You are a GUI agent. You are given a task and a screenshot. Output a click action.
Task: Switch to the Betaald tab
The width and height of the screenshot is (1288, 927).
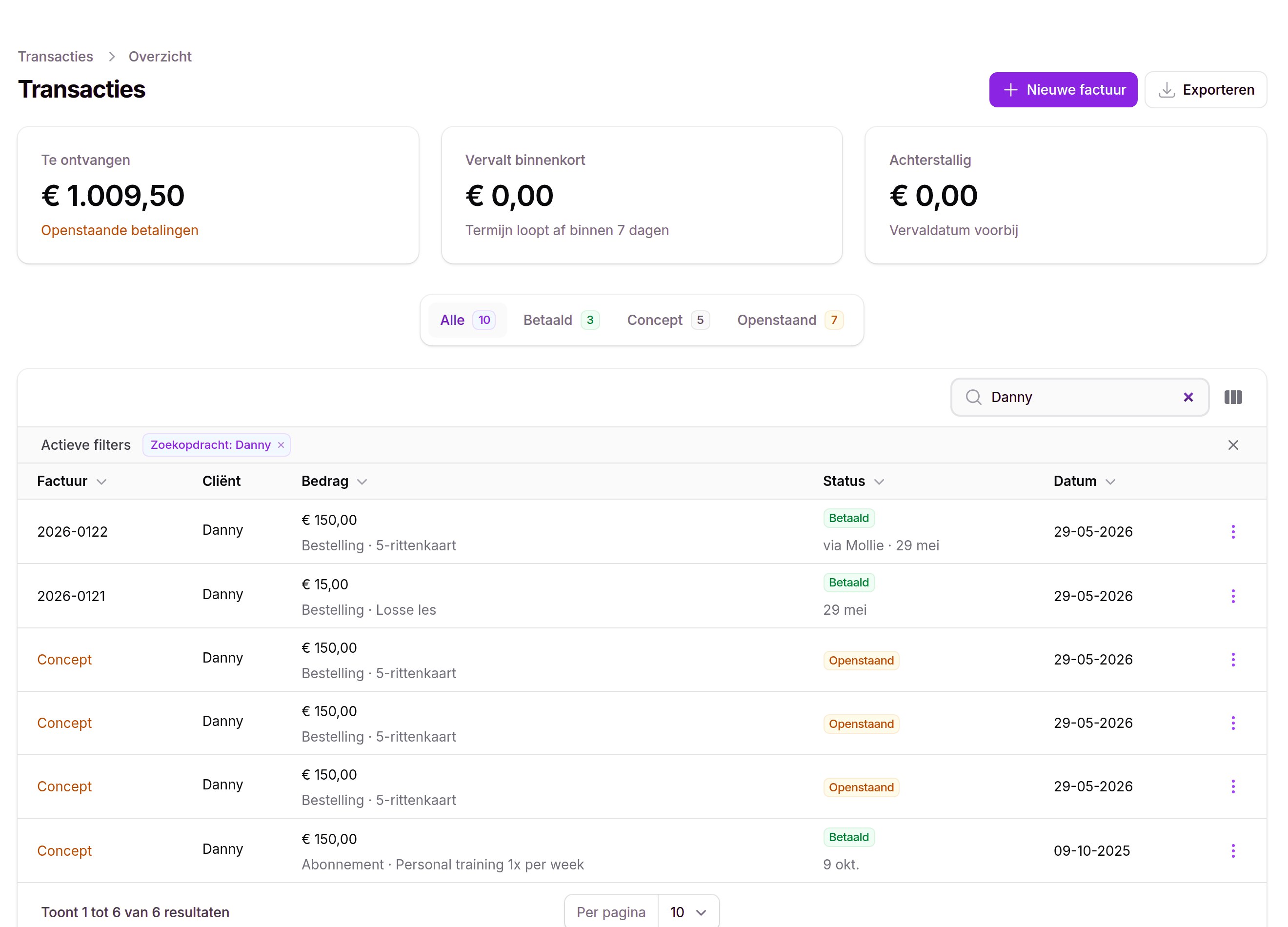click(561, 320)
